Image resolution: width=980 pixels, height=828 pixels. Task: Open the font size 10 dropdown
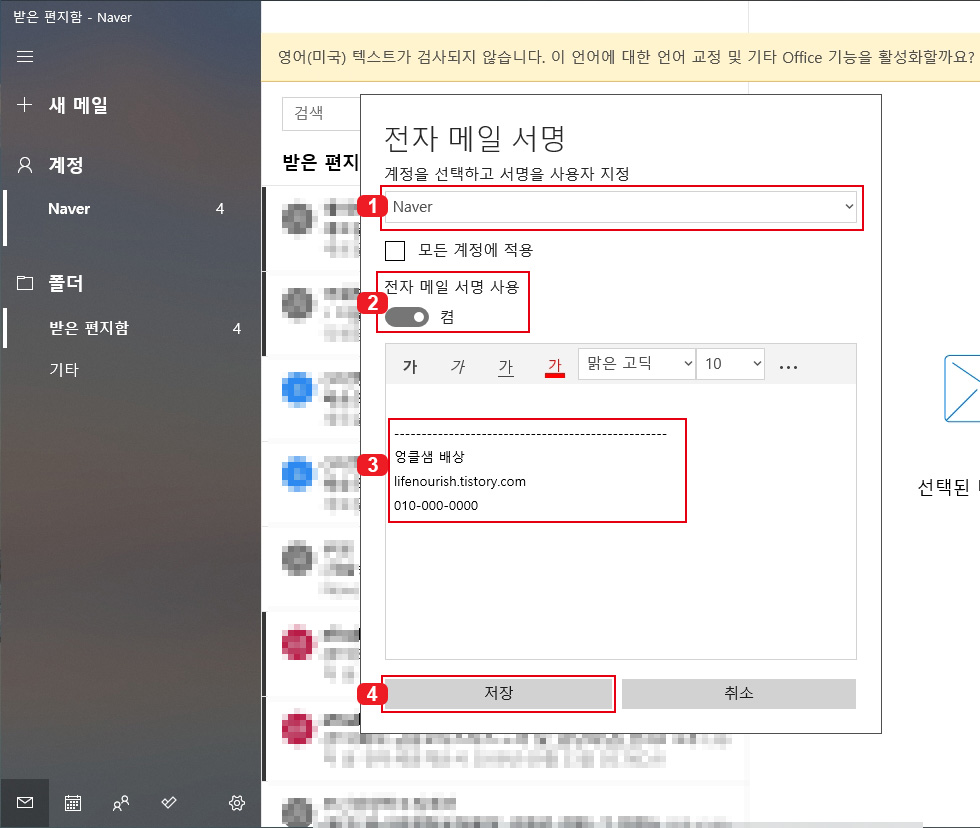(731, 364)
